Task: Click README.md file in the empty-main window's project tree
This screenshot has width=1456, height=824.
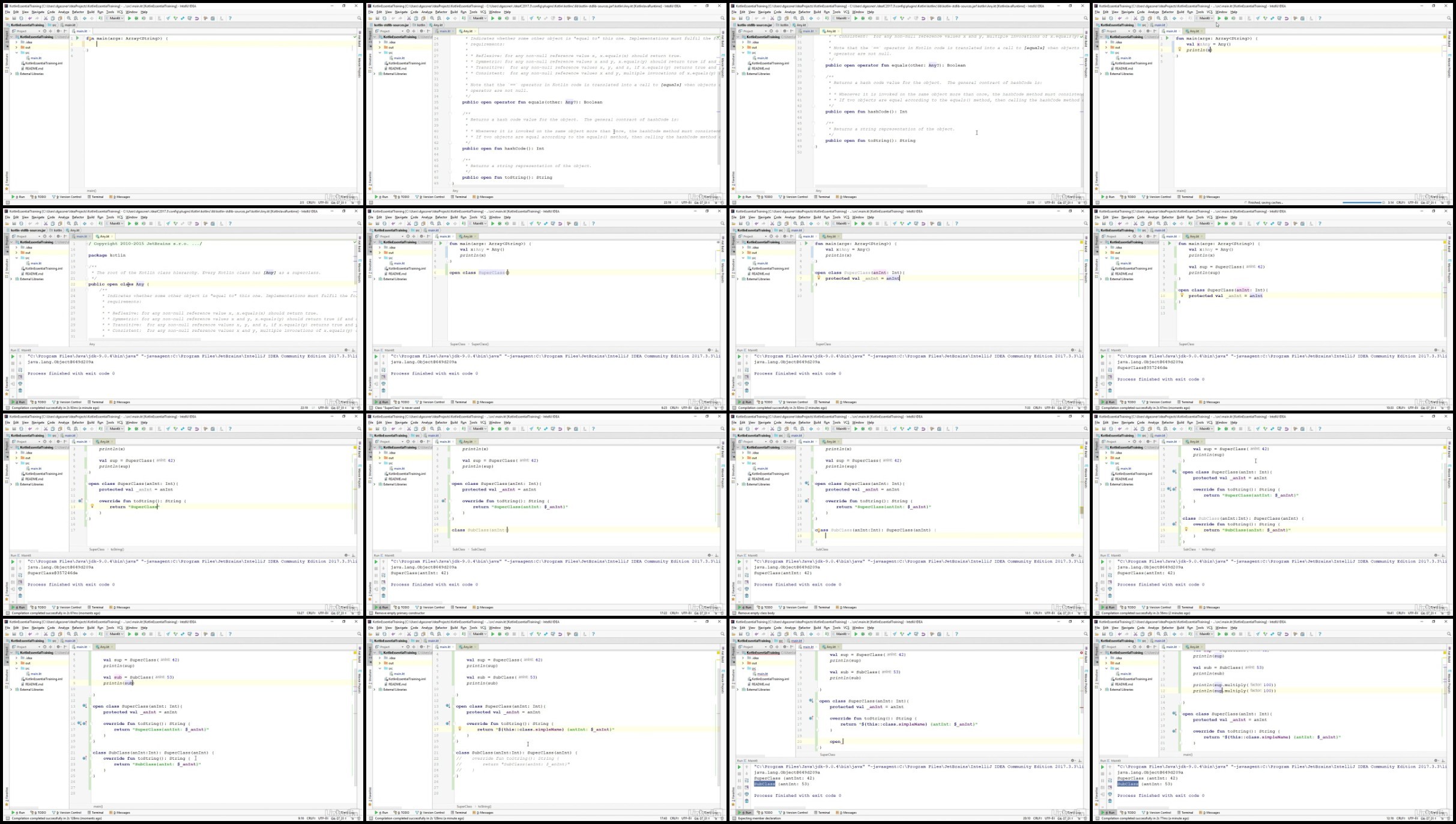Action: pos(34,68)
